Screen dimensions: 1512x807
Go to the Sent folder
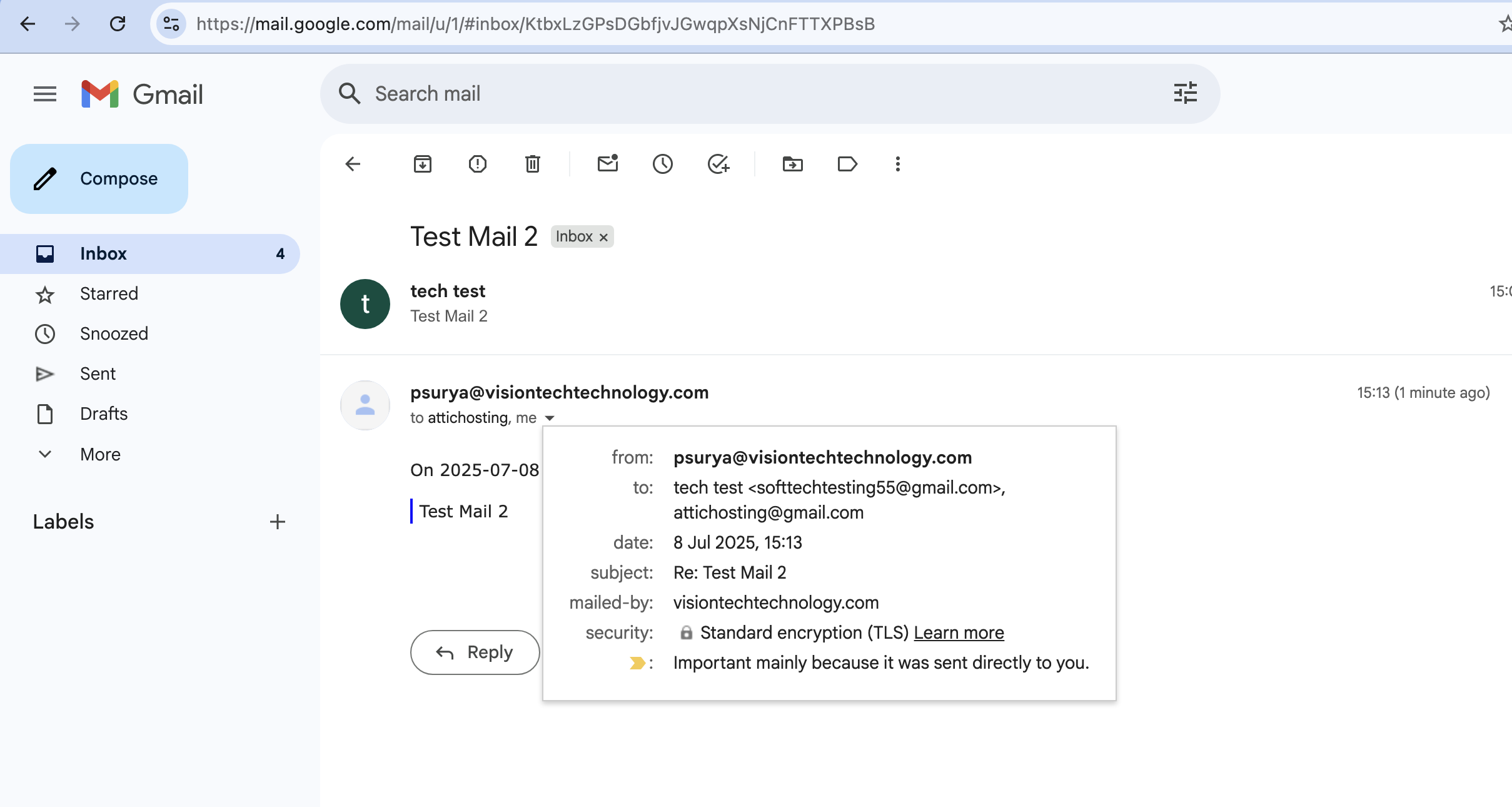tap(98, 373)
